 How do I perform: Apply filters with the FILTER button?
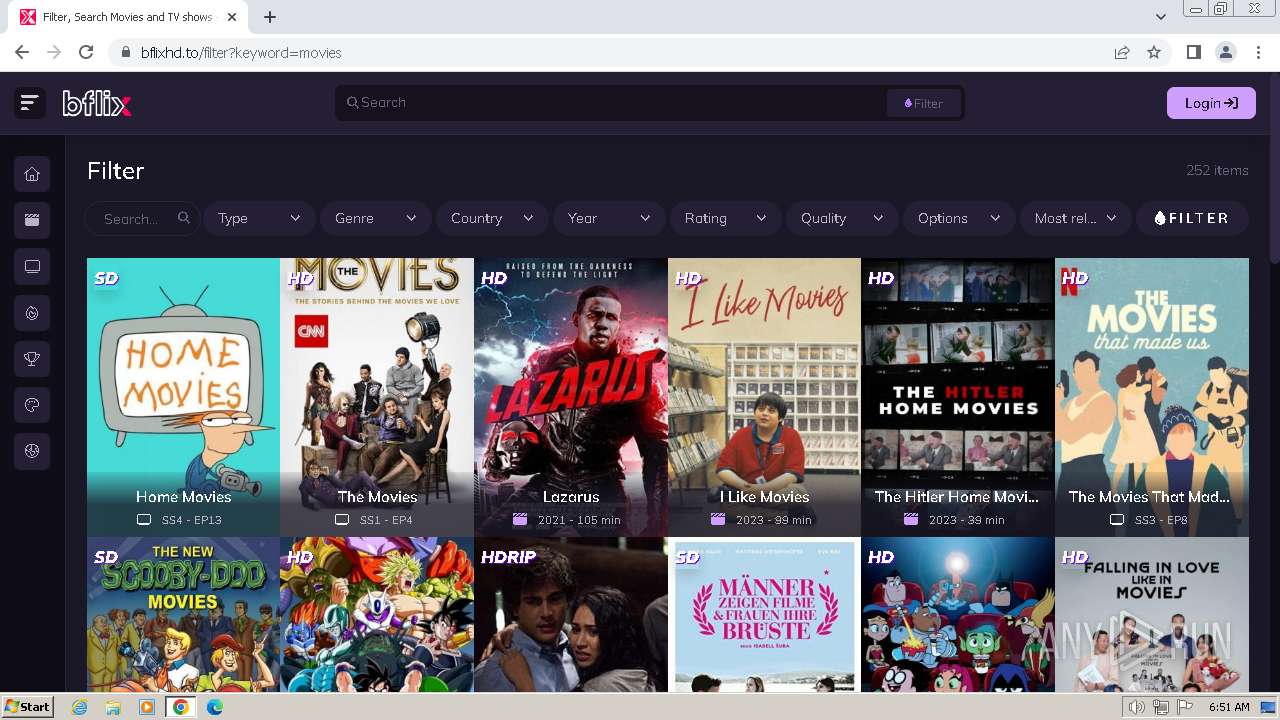[x=1192, y=218]
